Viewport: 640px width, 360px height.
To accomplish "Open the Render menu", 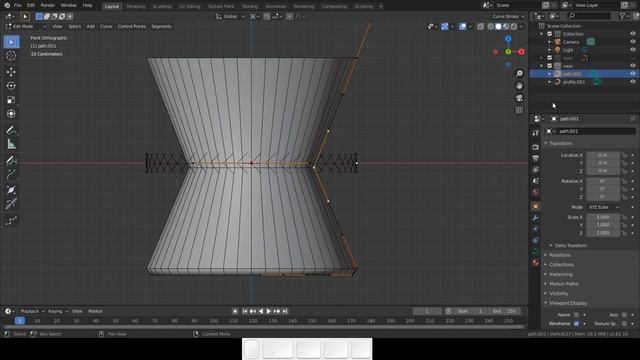I will [x=47, y=6].
